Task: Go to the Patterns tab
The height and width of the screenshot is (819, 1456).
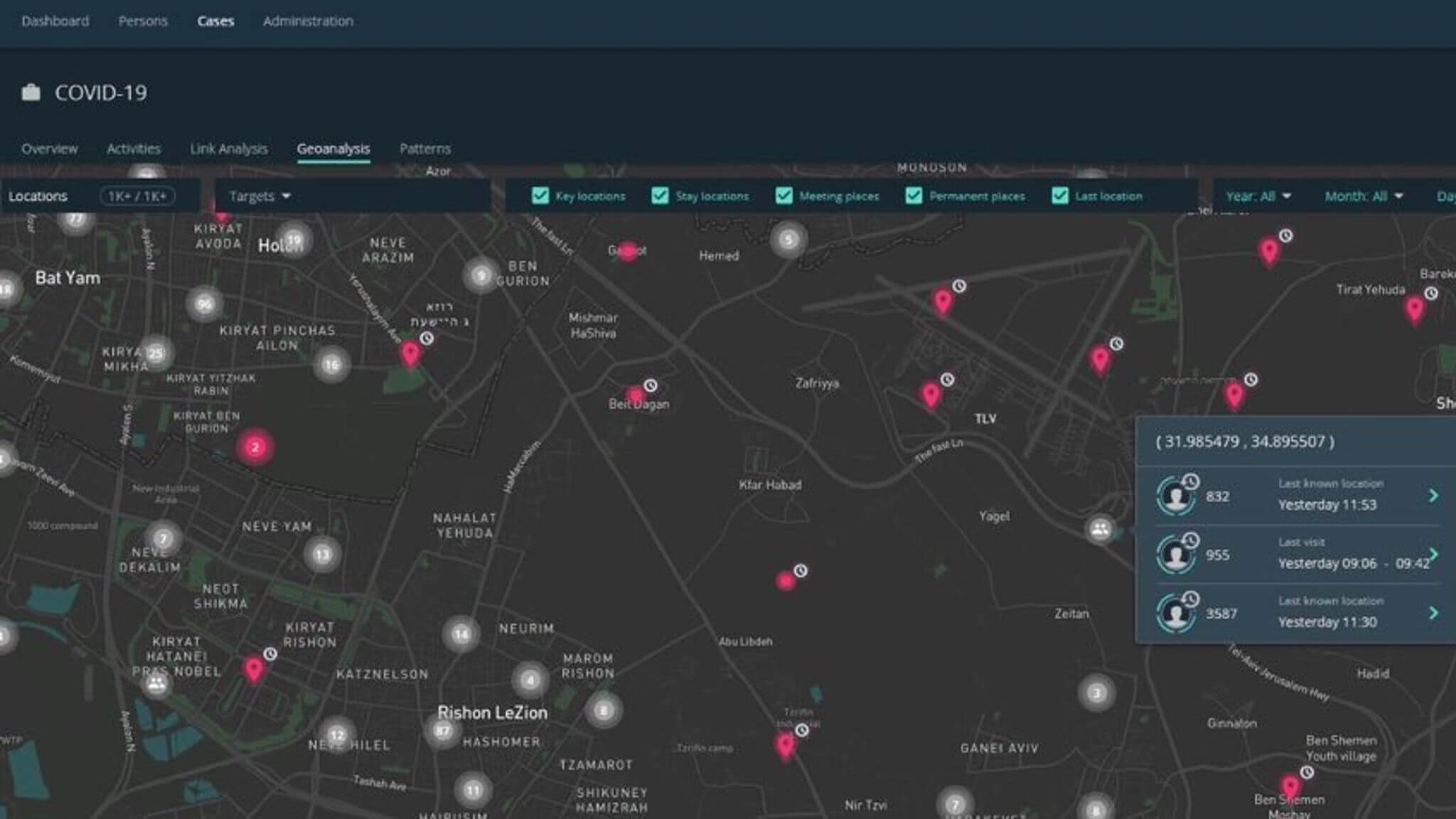Action: pos(424,149)
